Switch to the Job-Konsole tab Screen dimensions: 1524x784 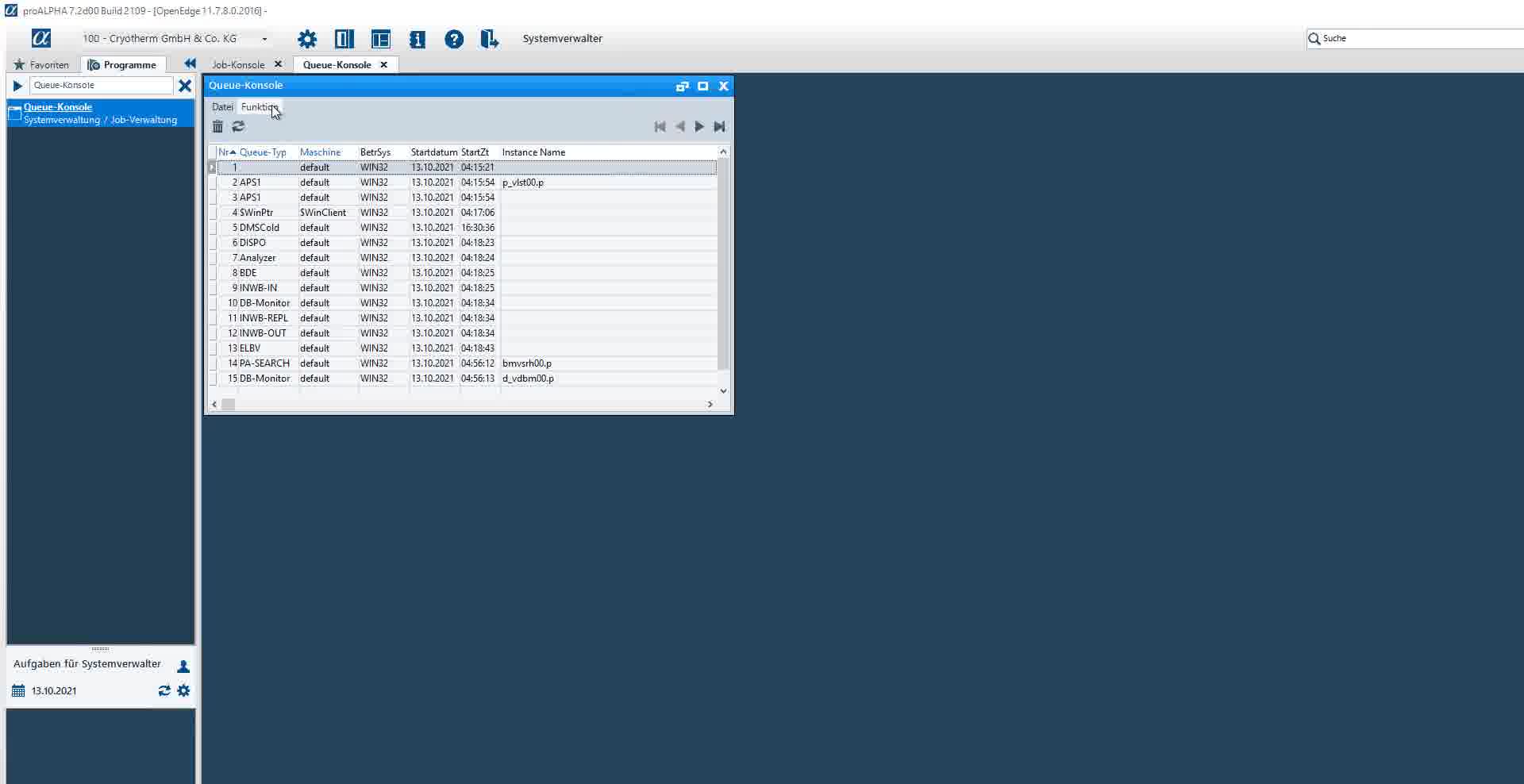238,64
